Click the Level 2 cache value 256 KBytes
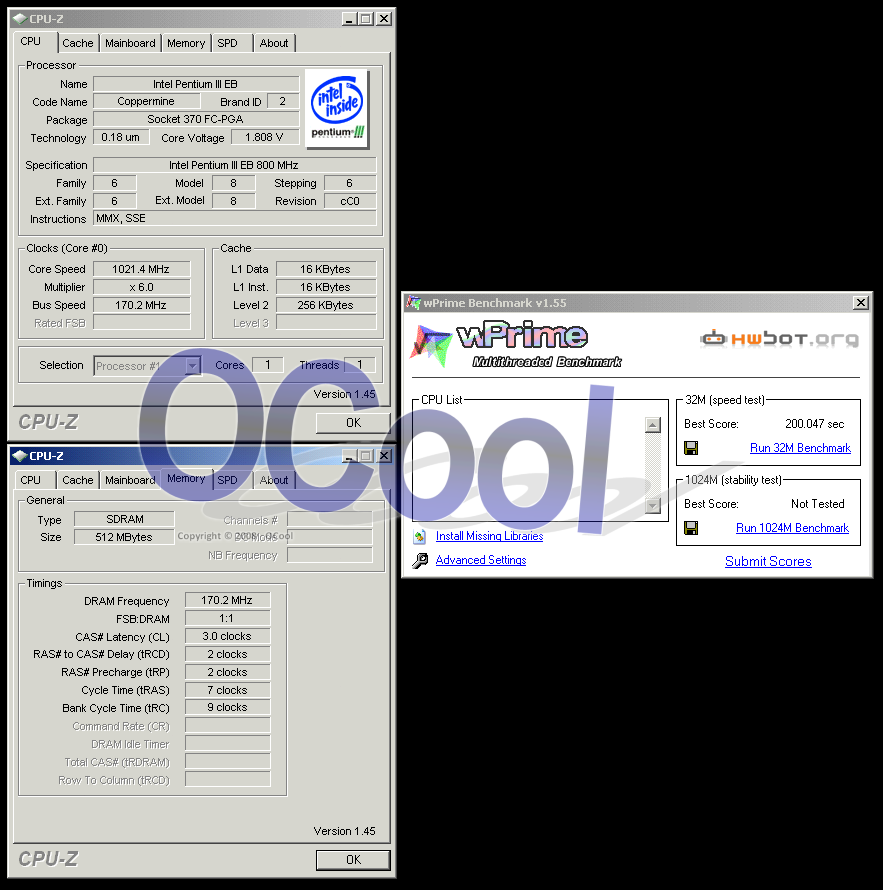Image resolution: width=883 pixels, height=890 pixels. coord(326,305)
